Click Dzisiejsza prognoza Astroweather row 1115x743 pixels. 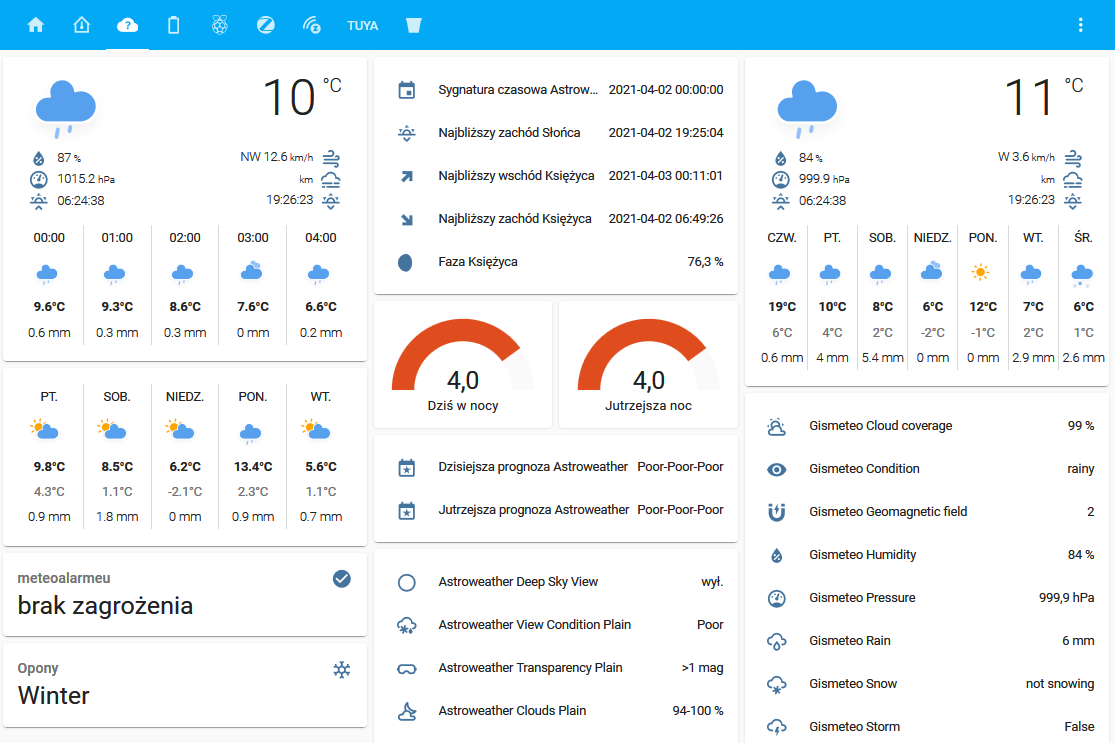click(555, 467)
